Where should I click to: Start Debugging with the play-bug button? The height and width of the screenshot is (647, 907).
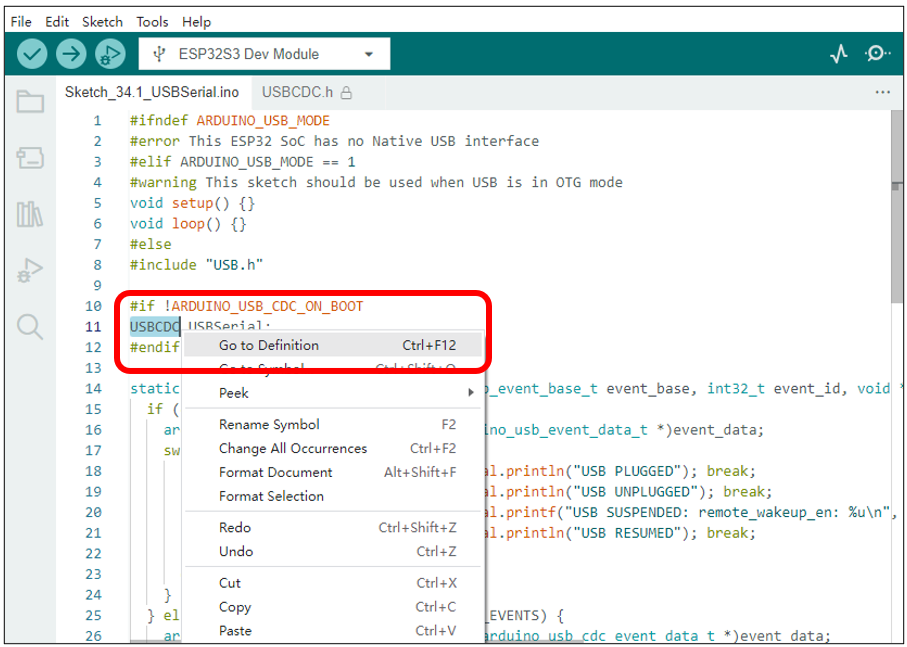pyautogui.click(x=110, y=54)
